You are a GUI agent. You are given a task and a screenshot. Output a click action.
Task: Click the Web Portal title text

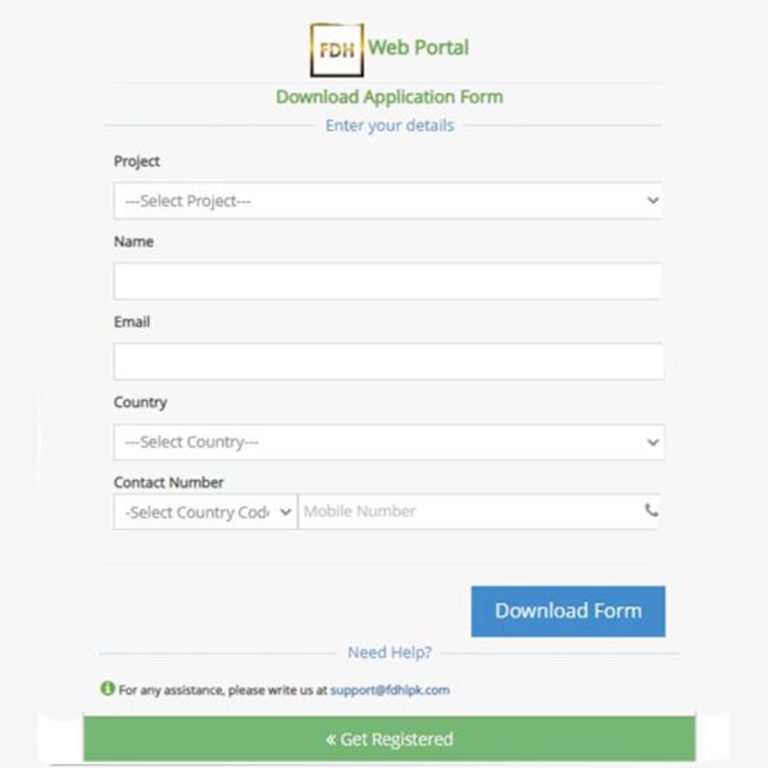tap(419, 48)
